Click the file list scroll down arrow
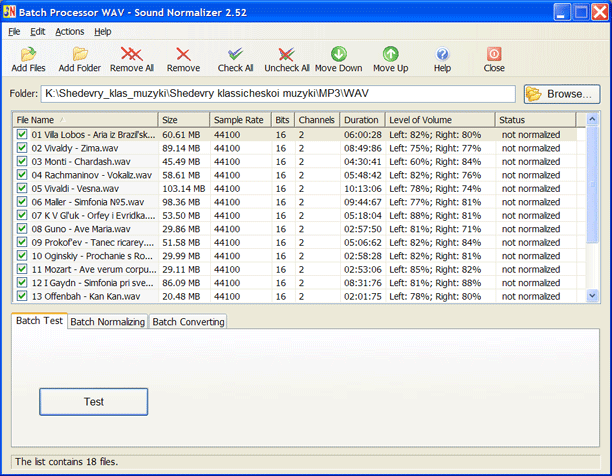The height and width of the screenshot is (476, 612). coord(592,296)
